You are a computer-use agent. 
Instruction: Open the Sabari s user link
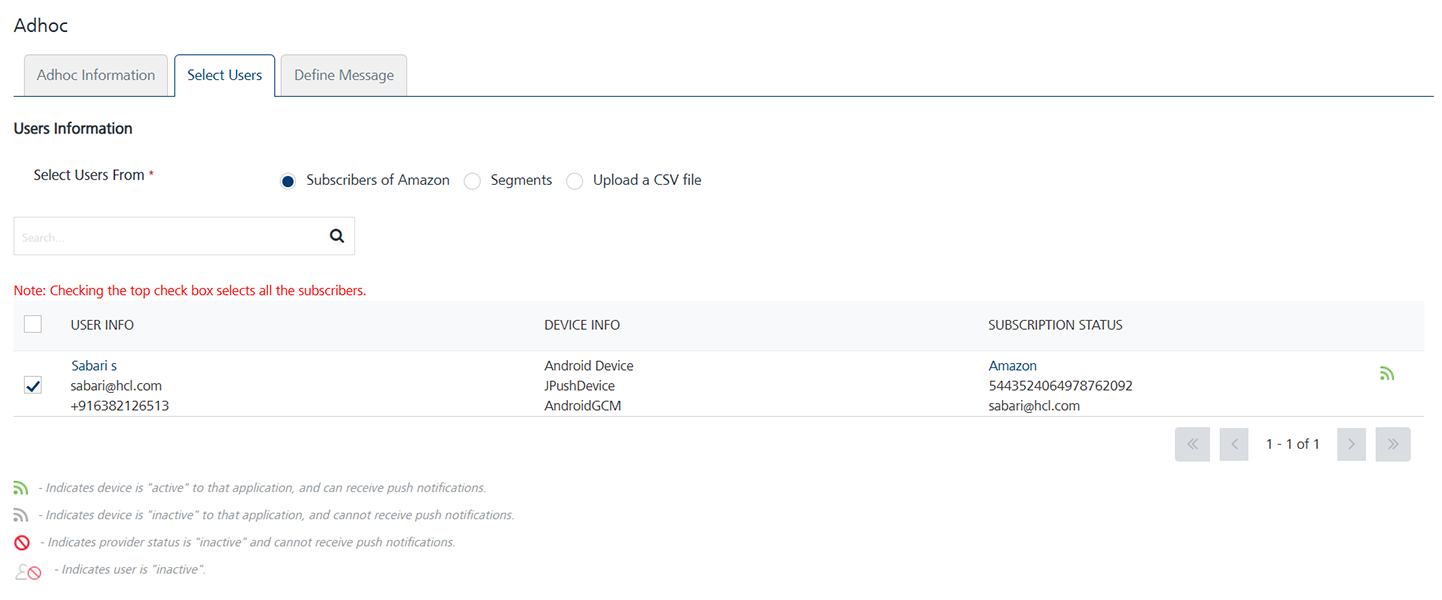click(94, 366)
